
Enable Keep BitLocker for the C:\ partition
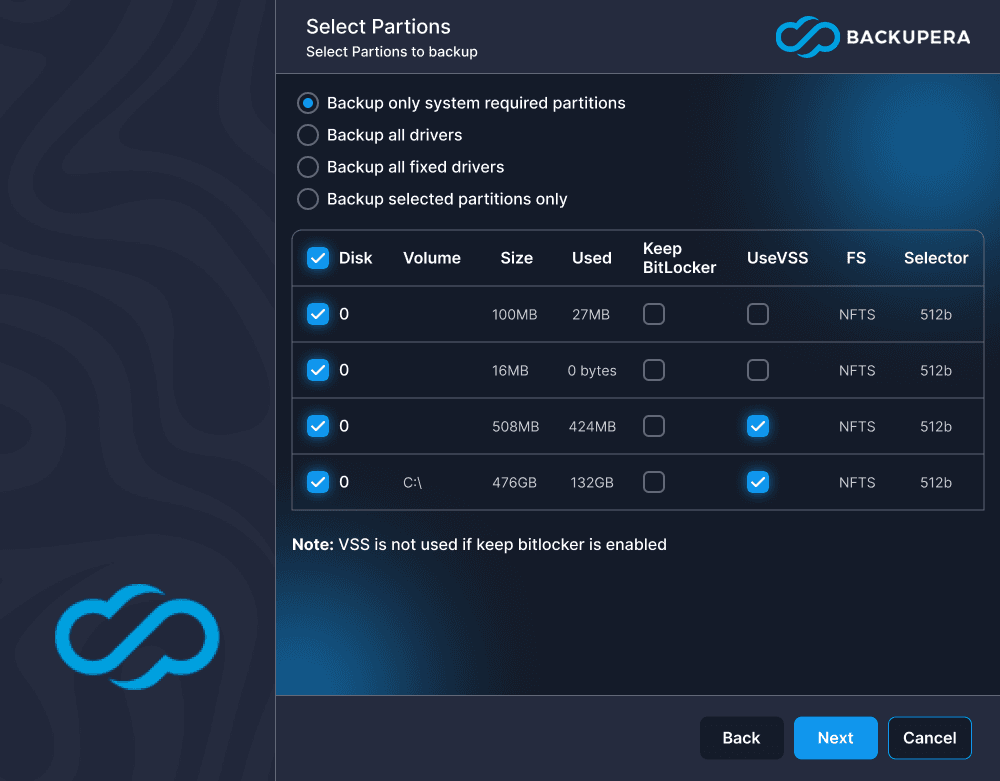click(x=654, y=482)
